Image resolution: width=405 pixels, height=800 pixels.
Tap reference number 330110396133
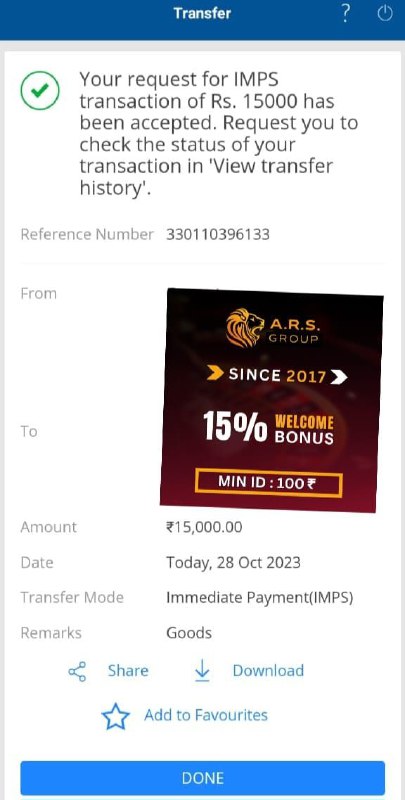point(218,235)
